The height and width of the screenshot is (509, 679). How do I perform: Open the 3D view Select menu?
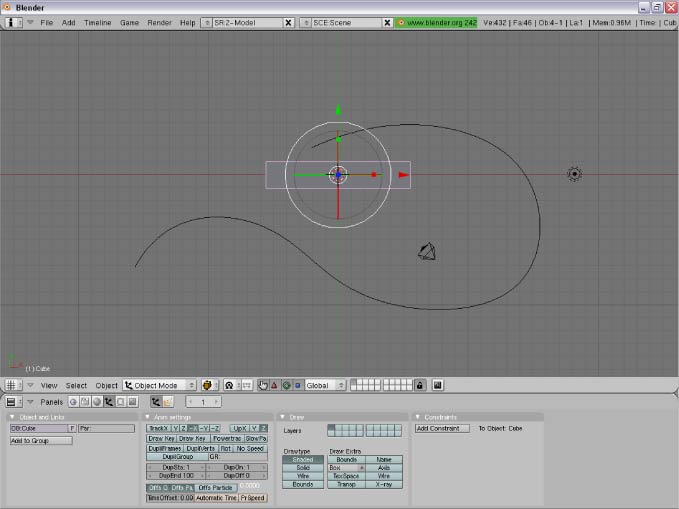pos(76,386)
